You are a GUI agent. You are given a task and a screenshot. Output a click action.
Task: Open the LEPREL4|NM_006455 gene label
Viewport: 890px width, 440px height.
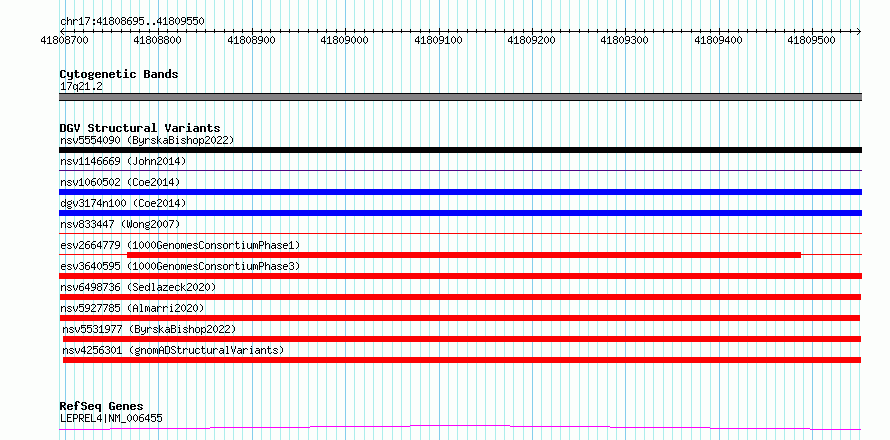pos(111,418)
